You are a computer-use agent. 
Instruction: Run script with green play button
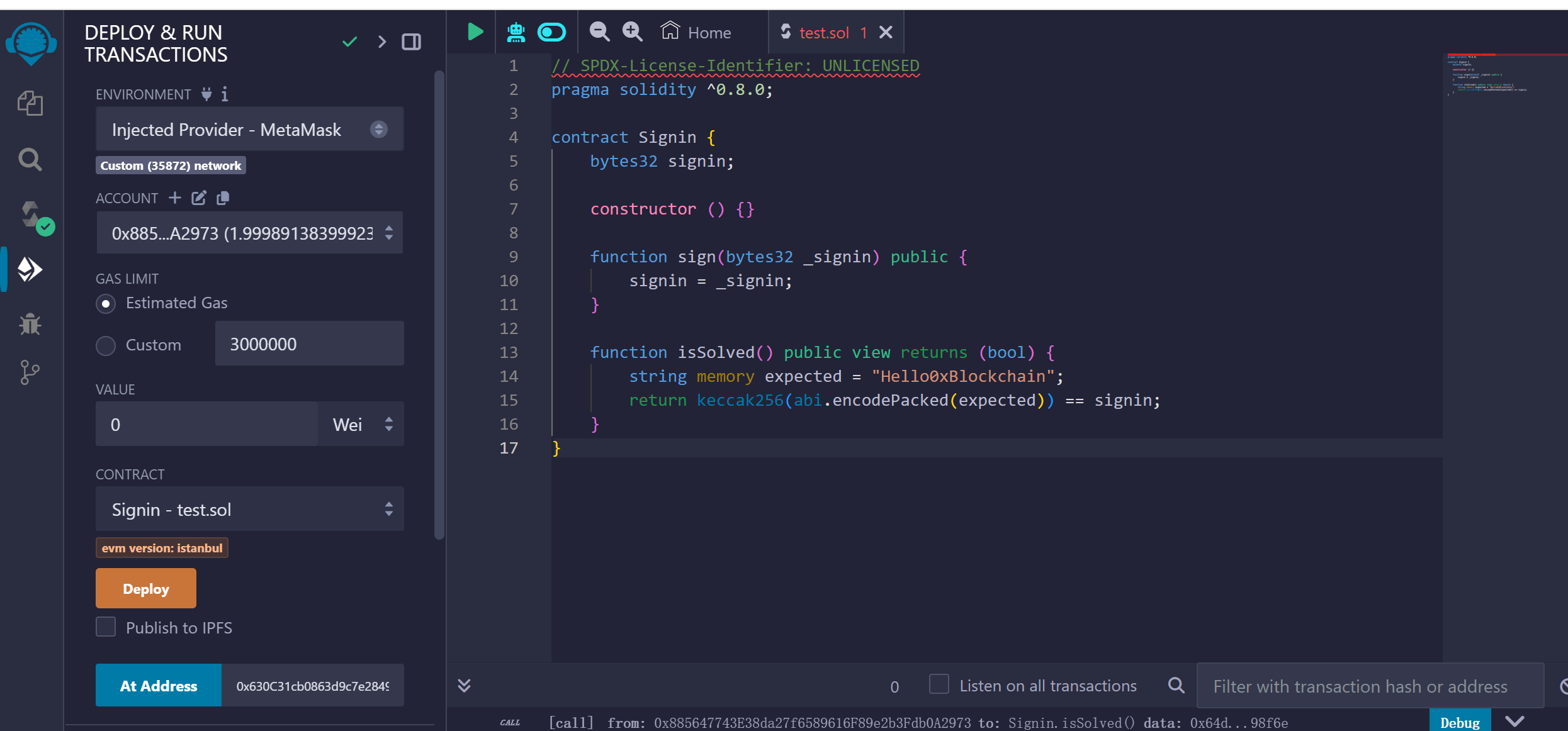[x=475, y=31]
